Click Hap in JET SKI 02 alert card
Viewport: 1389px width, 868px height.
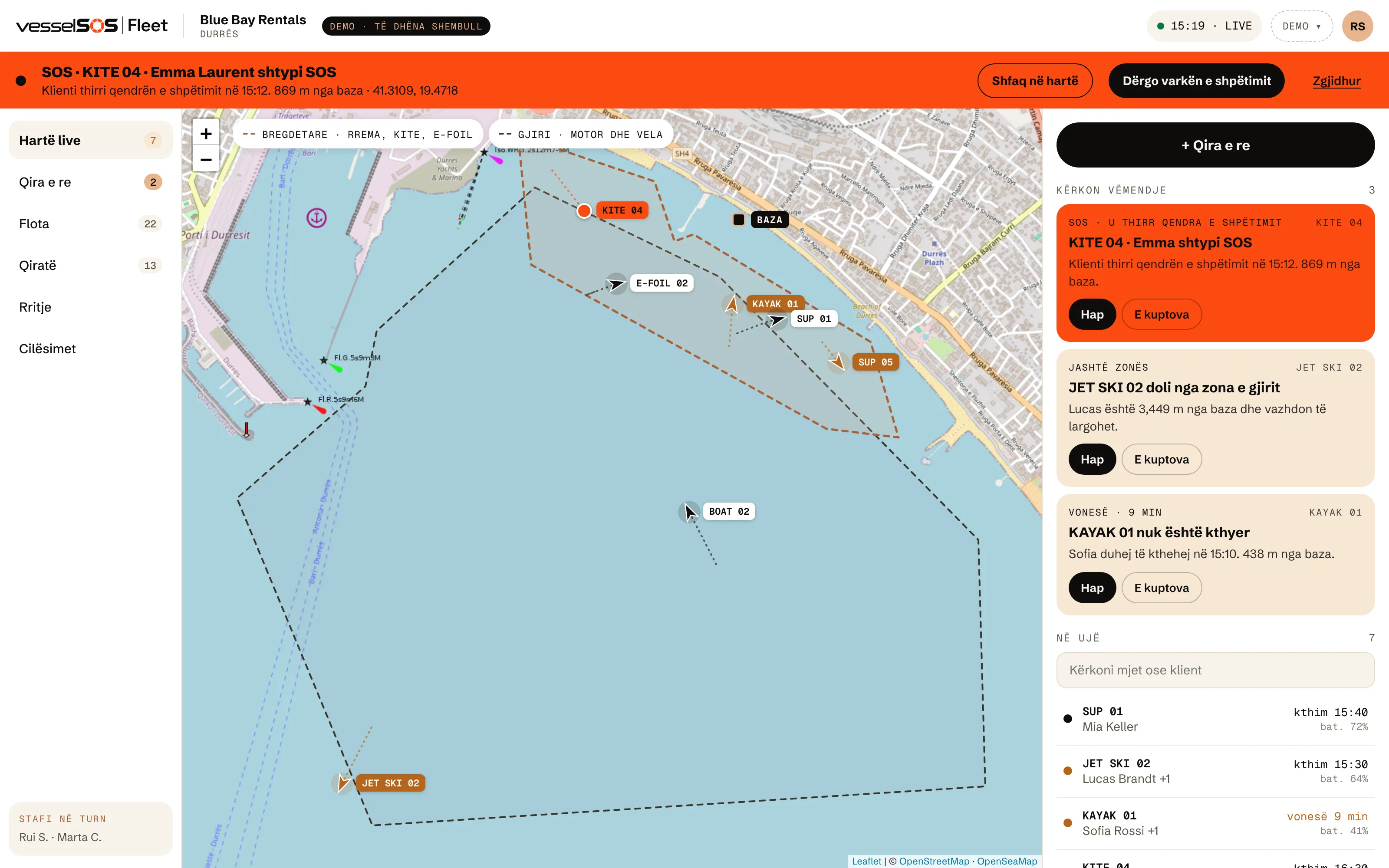(x=1092, y=459)
